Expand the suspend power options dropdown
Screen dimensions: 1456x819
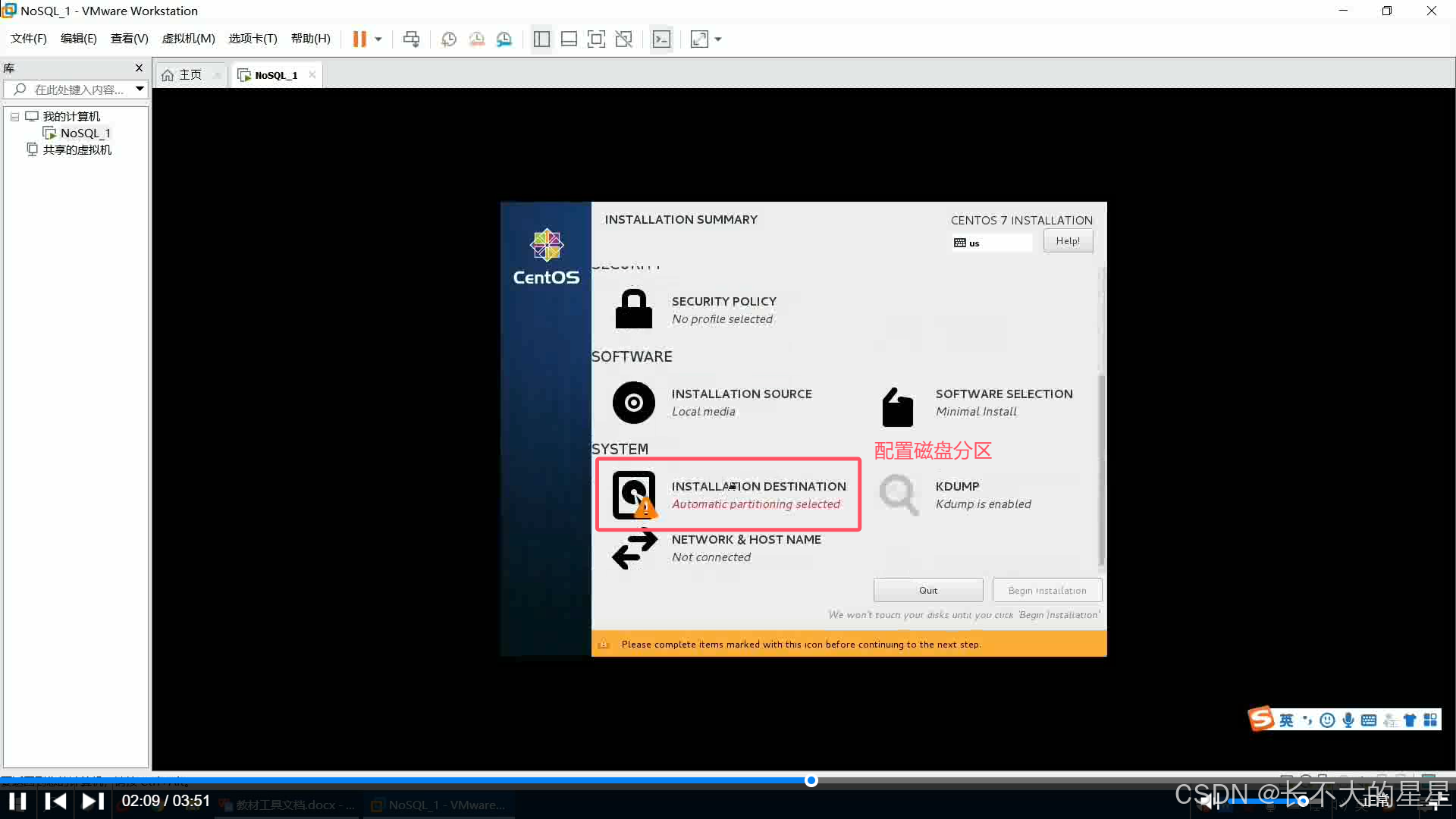click(x=378, y=39)
